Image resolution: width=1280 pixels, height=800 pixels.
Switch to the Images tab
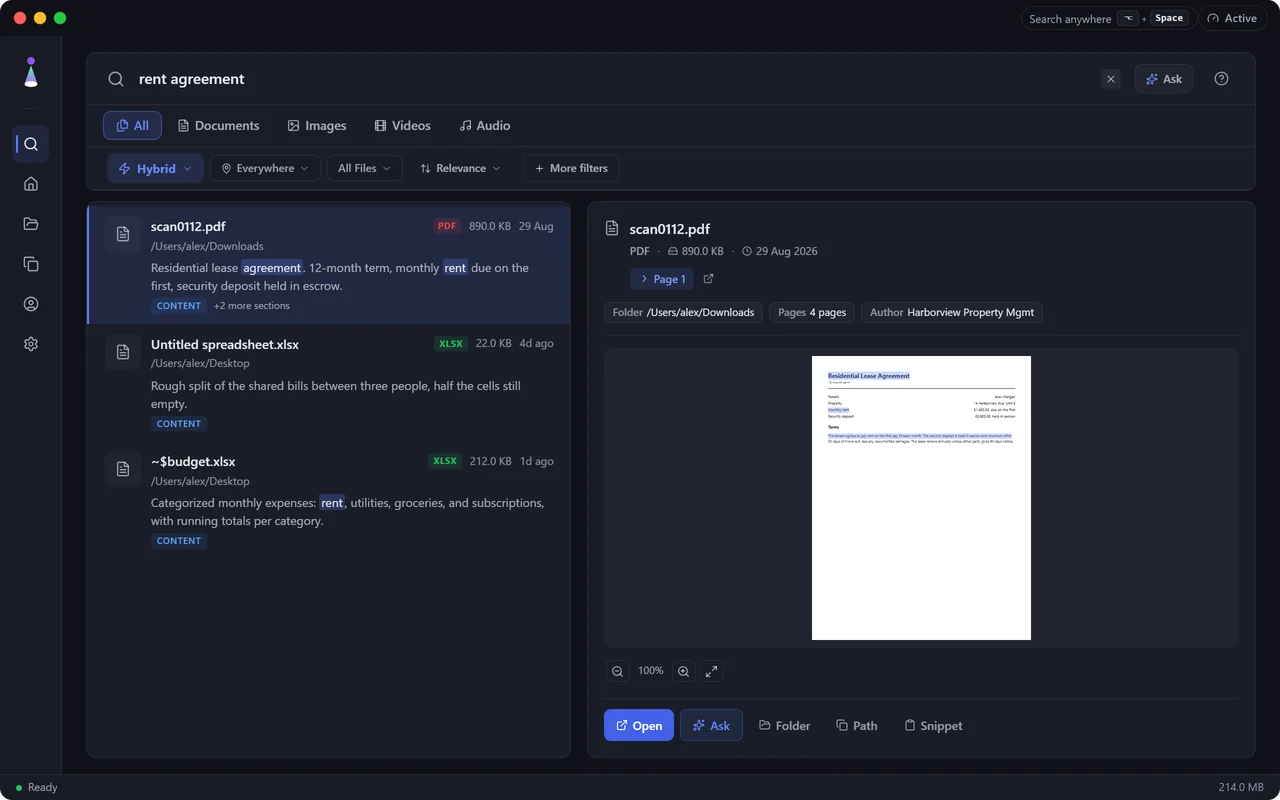(316, 125)
